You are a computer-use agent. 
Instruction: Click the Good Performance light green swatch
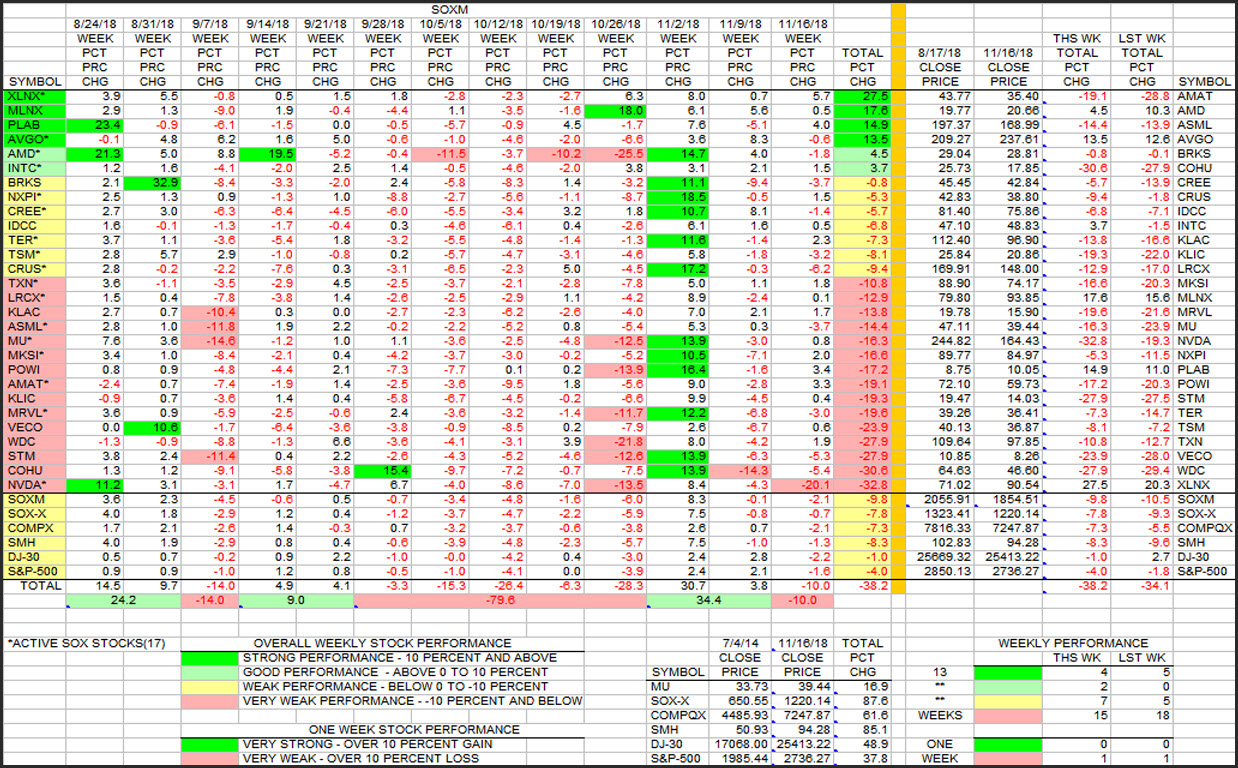[x=210, y=672]
